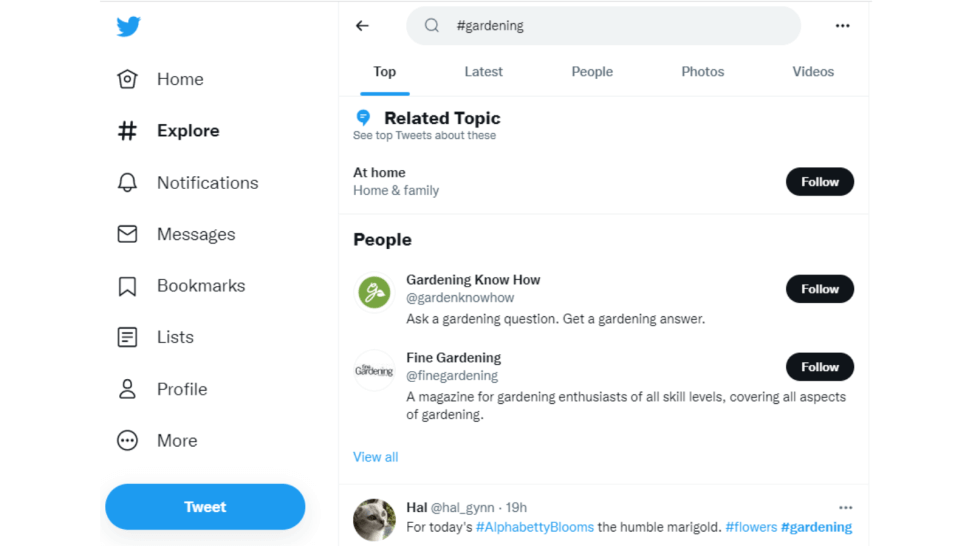972x546 pixels.
Task: Expand the More circle menu in sidebar
Action: click(127, 440)
